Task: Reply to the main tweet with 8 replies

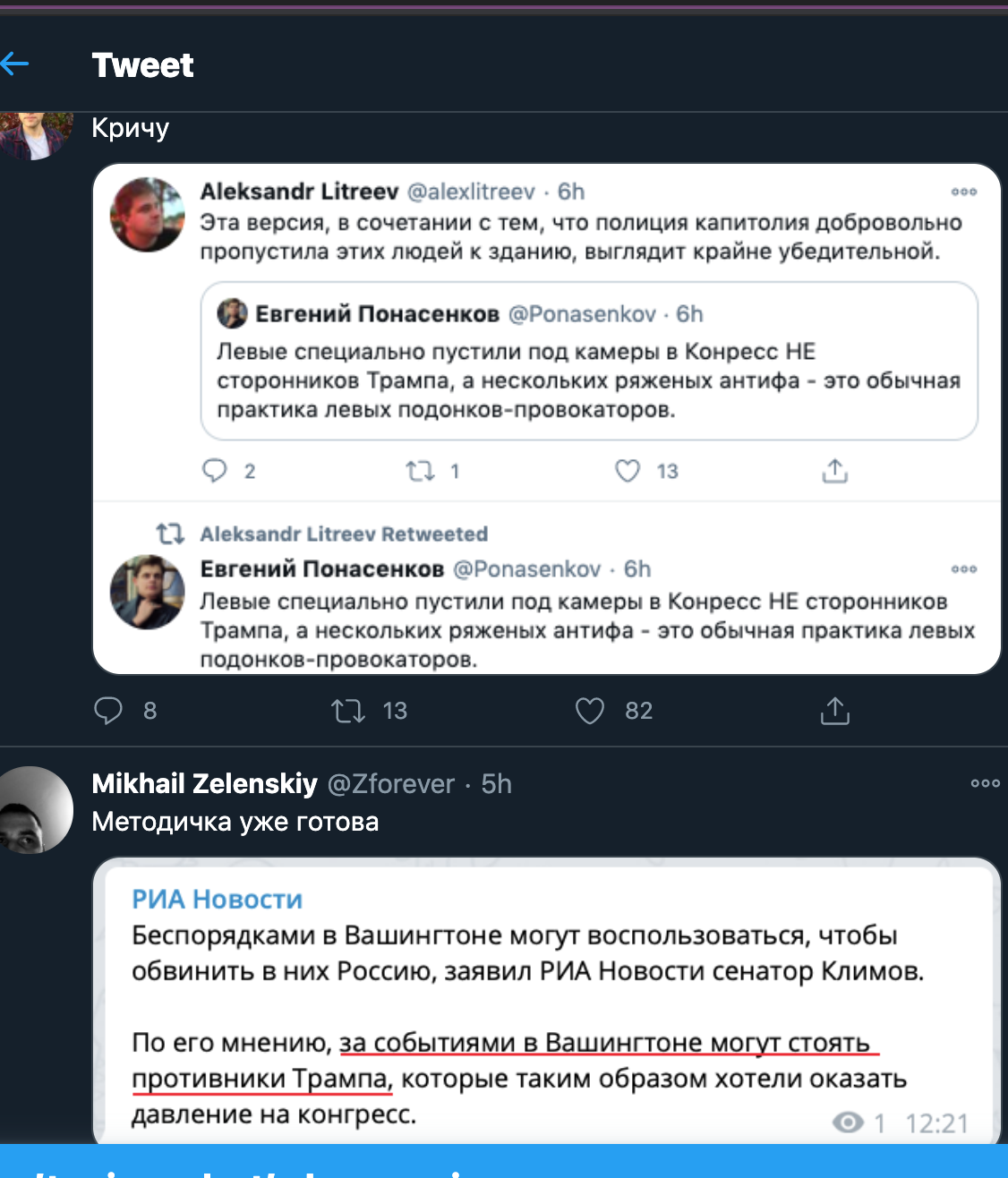Action: click(108, 711)
